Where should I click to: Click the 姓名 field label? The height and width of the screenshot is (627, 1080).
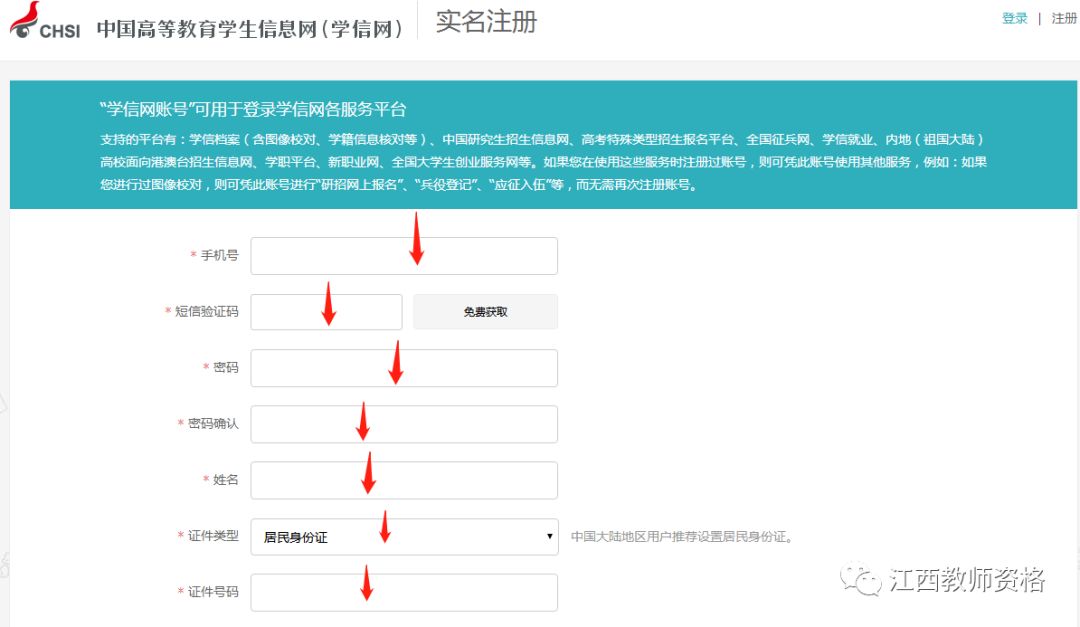click(226, 480)
